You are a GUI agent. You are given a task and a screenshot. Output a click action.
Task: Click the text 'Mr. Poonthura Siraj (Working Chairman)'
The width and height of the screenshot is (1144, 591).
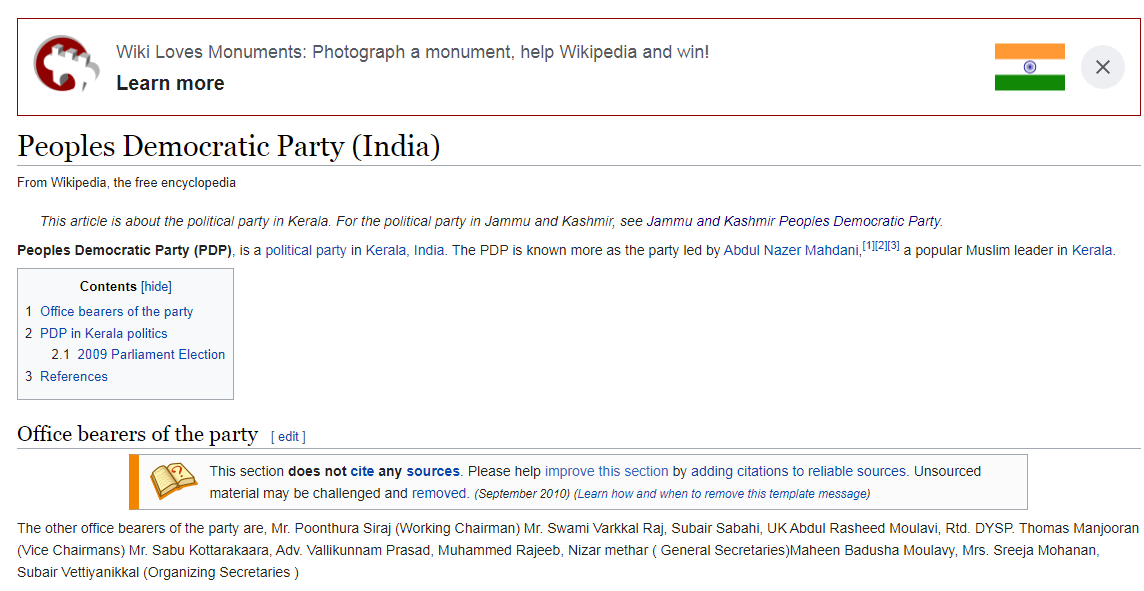tap(395, 528)
